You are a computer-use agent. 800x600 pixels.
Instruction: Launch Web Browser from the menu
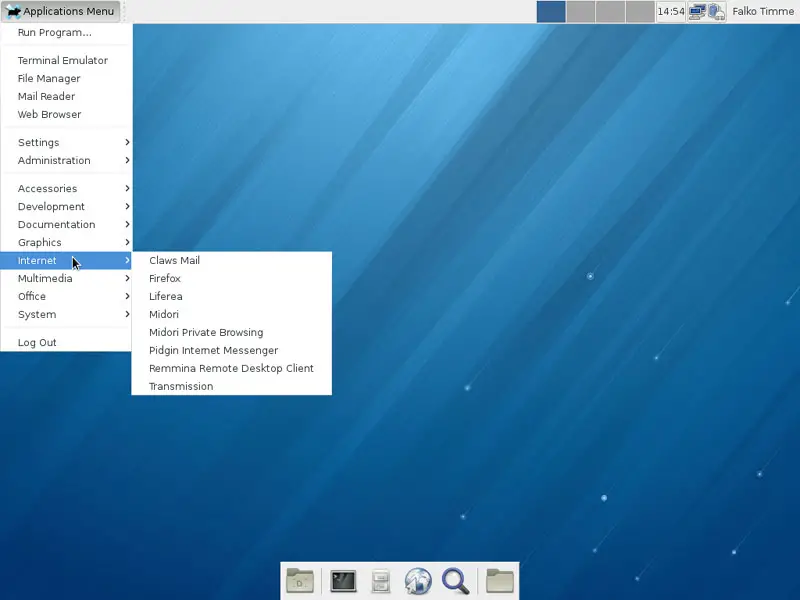(66, 114)
